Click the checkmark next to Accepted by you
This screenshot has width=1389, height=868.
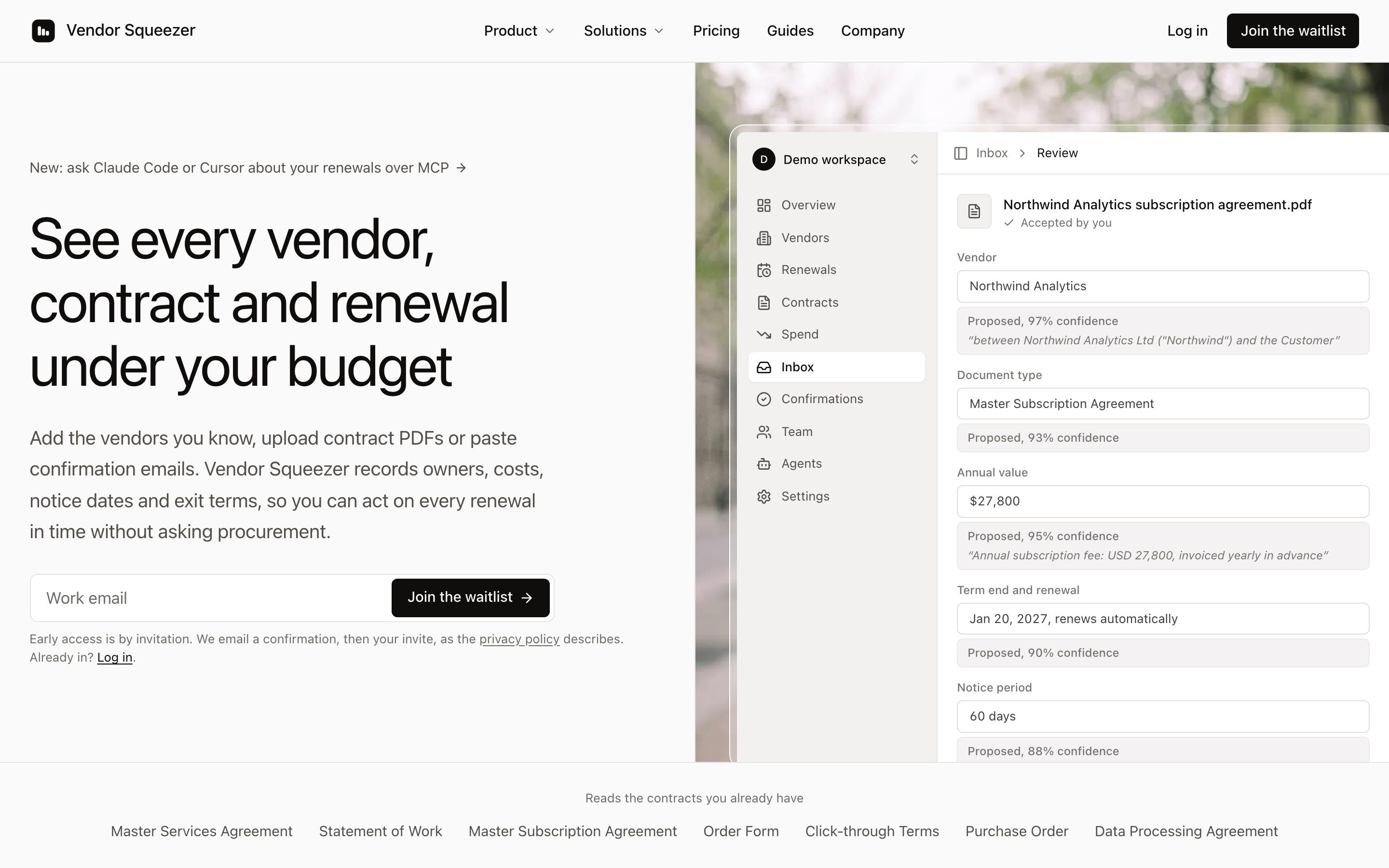click(x=1008, y=223)
